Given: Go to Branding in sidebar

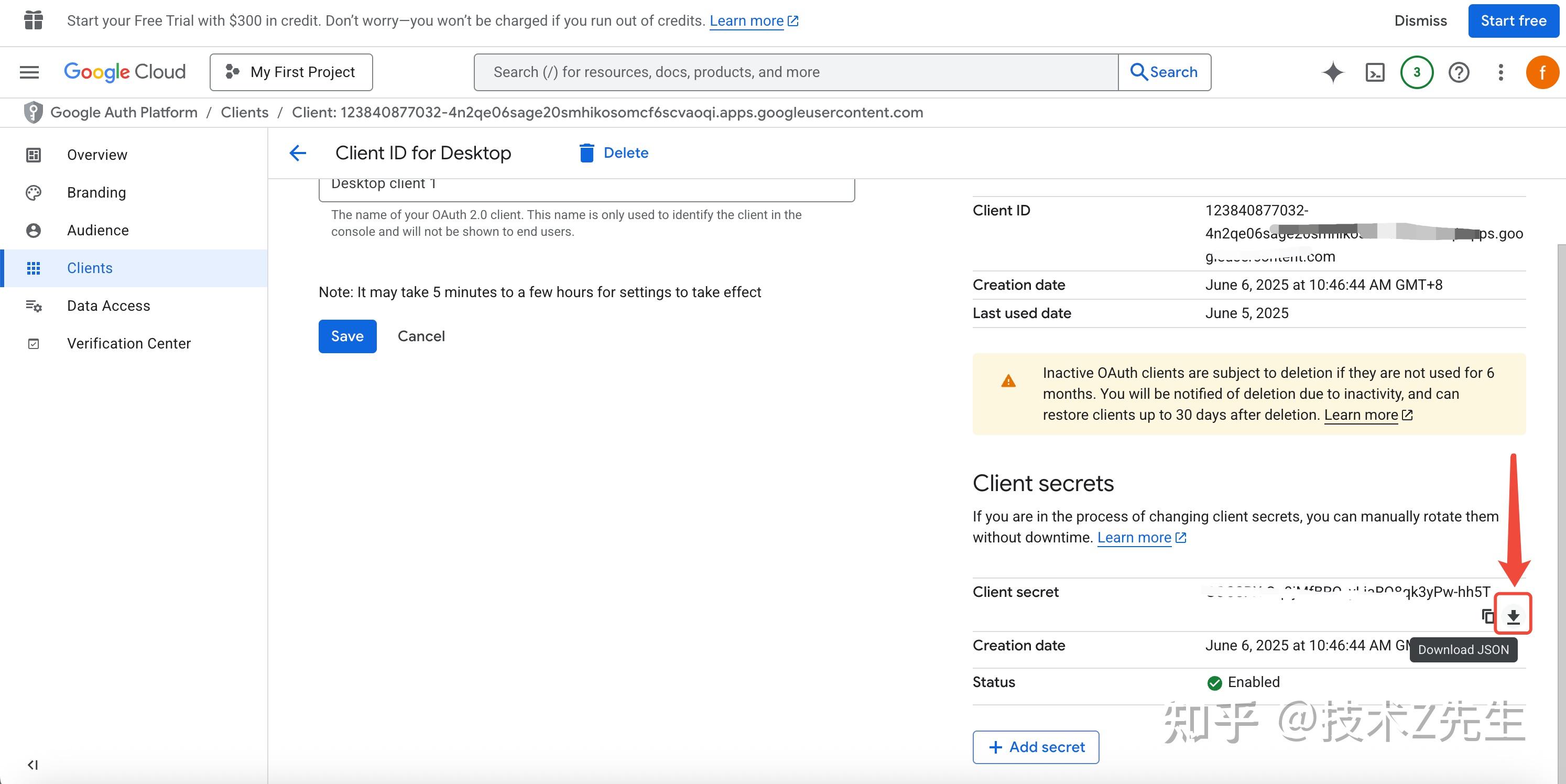Looking at the screenshot, I should pos(96,193).
